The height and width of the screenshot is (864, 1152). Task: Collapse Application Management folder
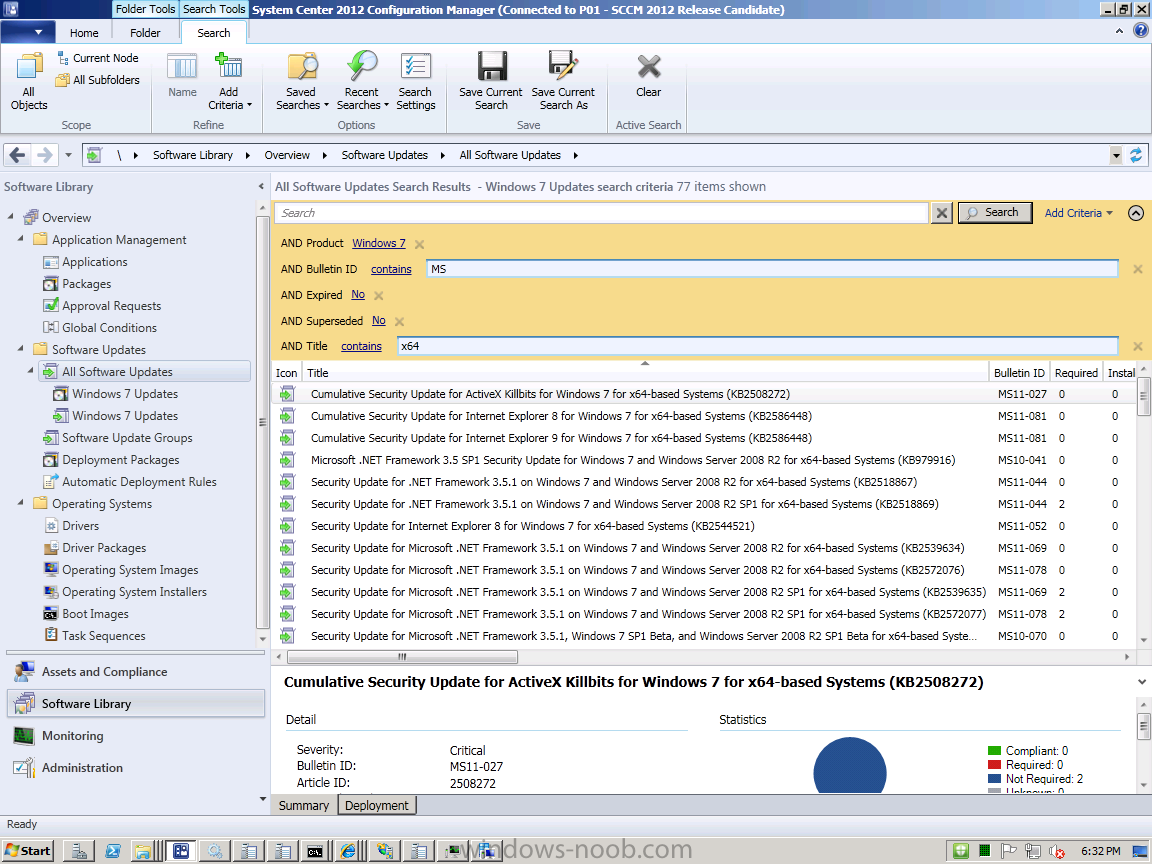click(21, 239)
